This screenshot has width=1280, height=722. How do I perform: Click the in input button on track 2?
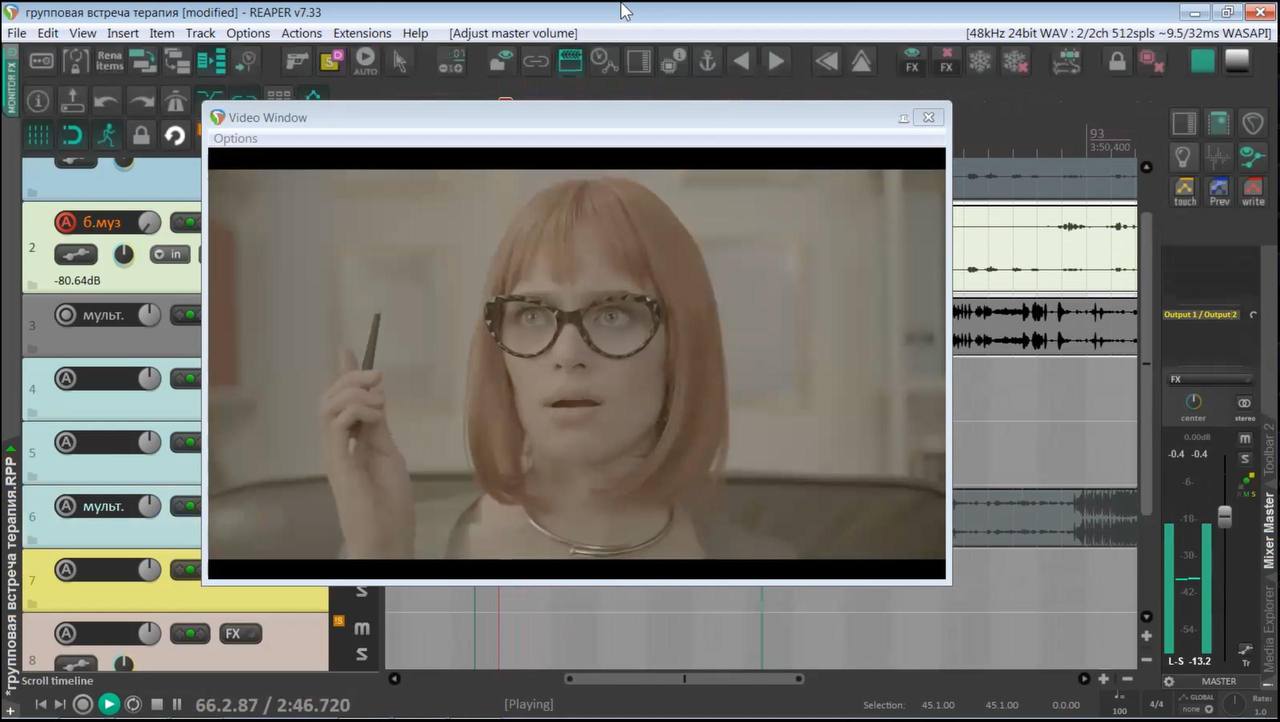(x=170, y=254)
